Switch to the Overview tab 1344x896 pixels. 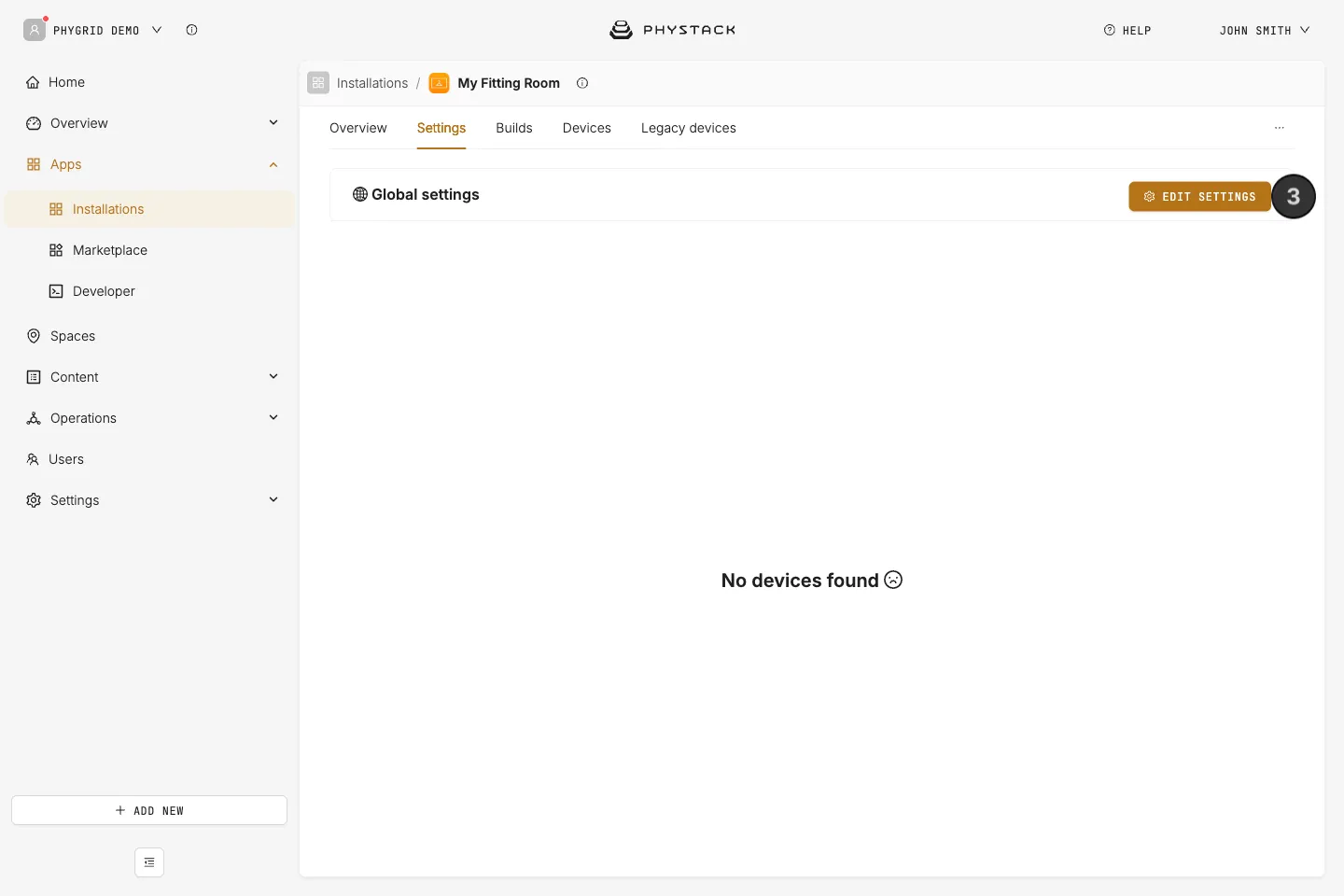click(358, 128)
